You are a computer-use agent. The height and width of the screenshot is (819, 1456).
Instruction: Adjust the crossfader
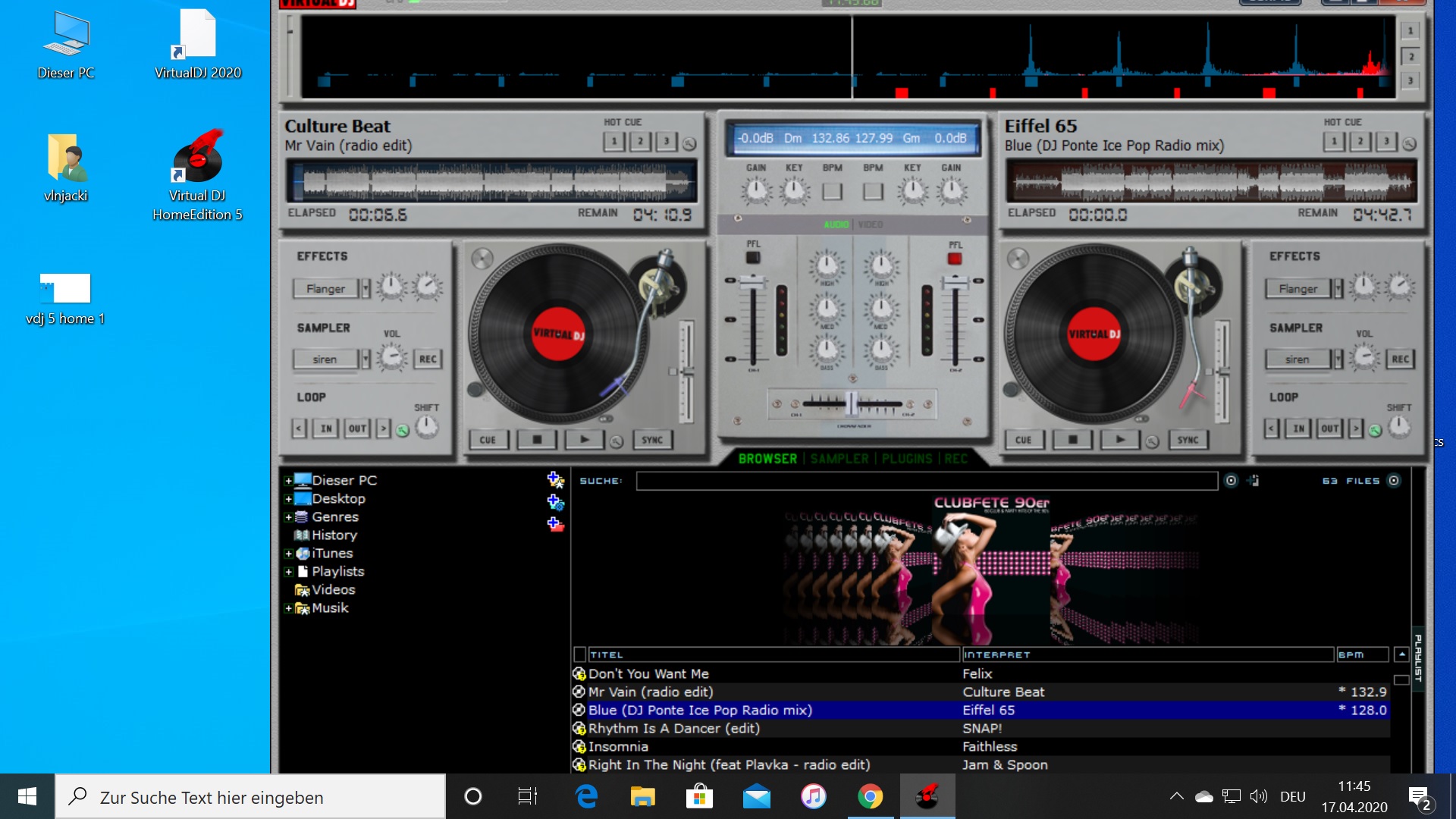(x=852, y=403)
